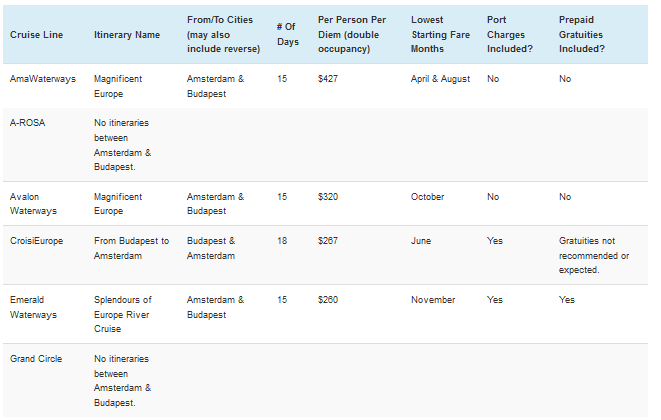Click the Lowest Starting Fare Months header

[x=441, y=34]
